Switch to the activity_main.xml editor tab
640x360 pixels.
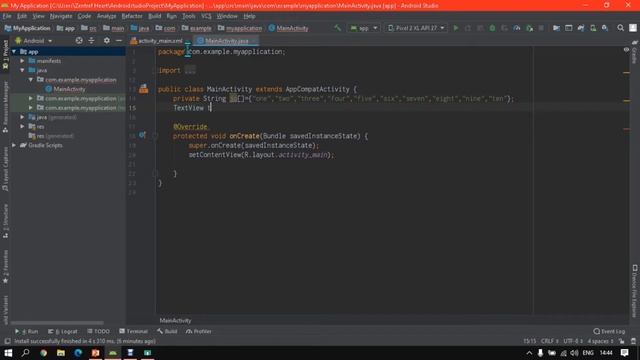point(157,41)
